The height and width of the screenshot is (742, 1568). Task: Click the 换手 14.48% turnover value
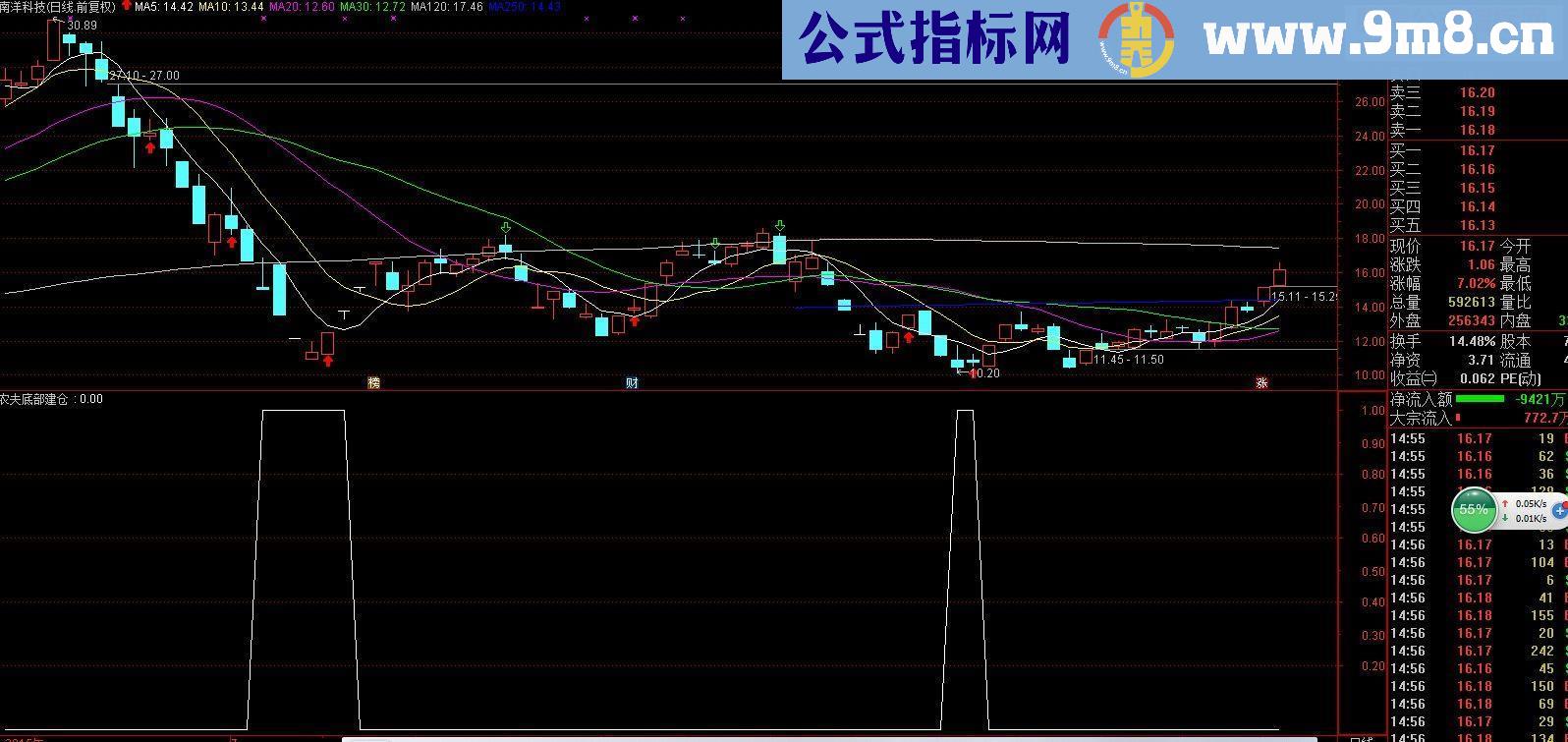(1472, 342)
